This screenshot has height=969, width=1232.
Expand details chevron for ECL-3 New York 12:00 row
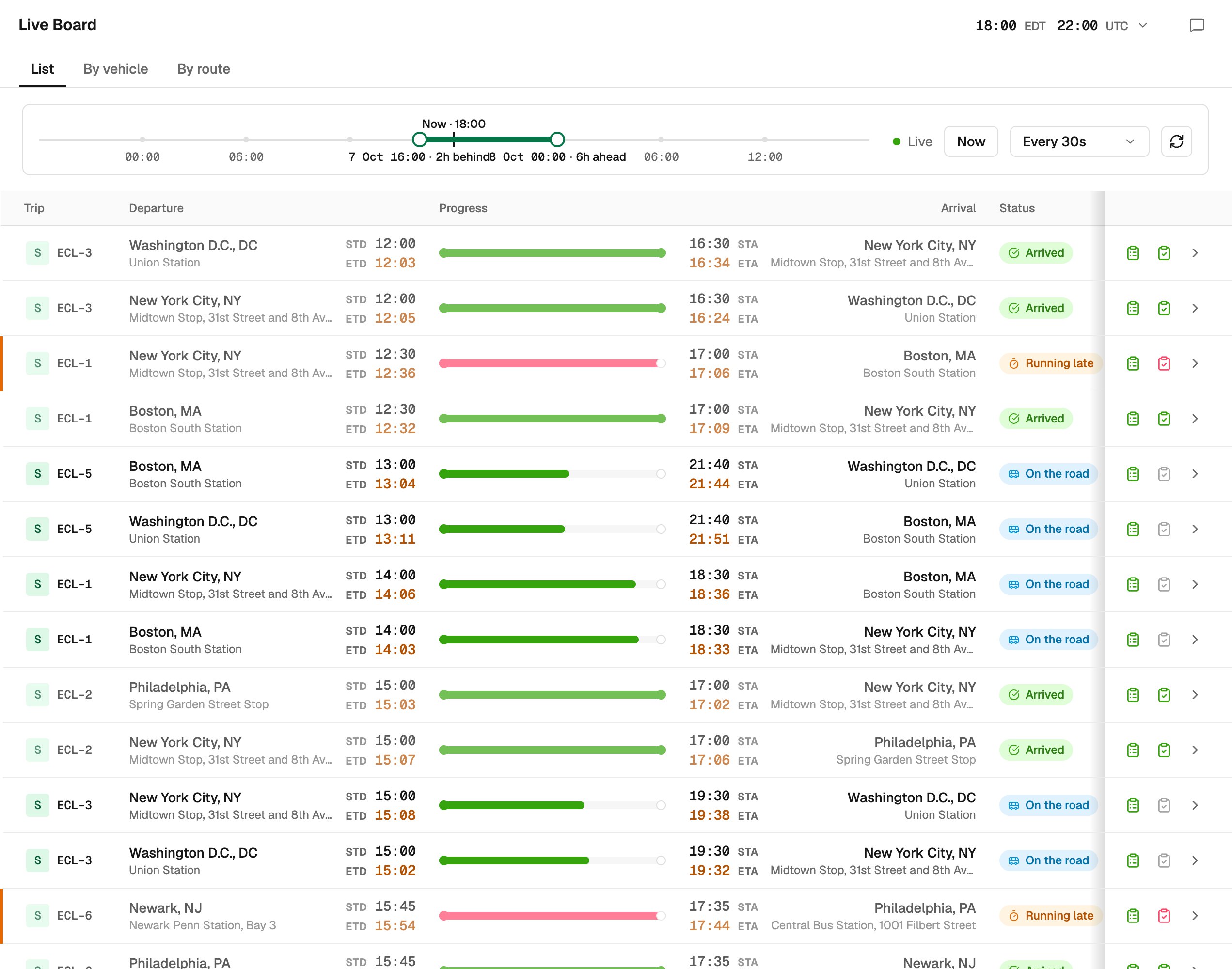[x=1195, y=308]
